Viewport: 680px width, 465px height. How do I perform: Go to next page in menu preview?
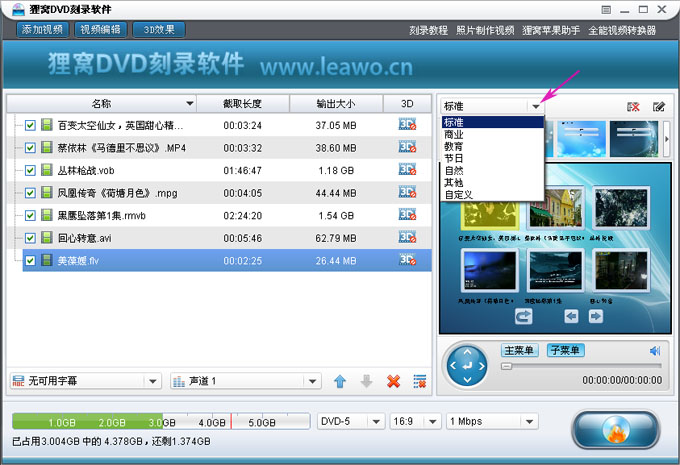[x=595, y=316]
